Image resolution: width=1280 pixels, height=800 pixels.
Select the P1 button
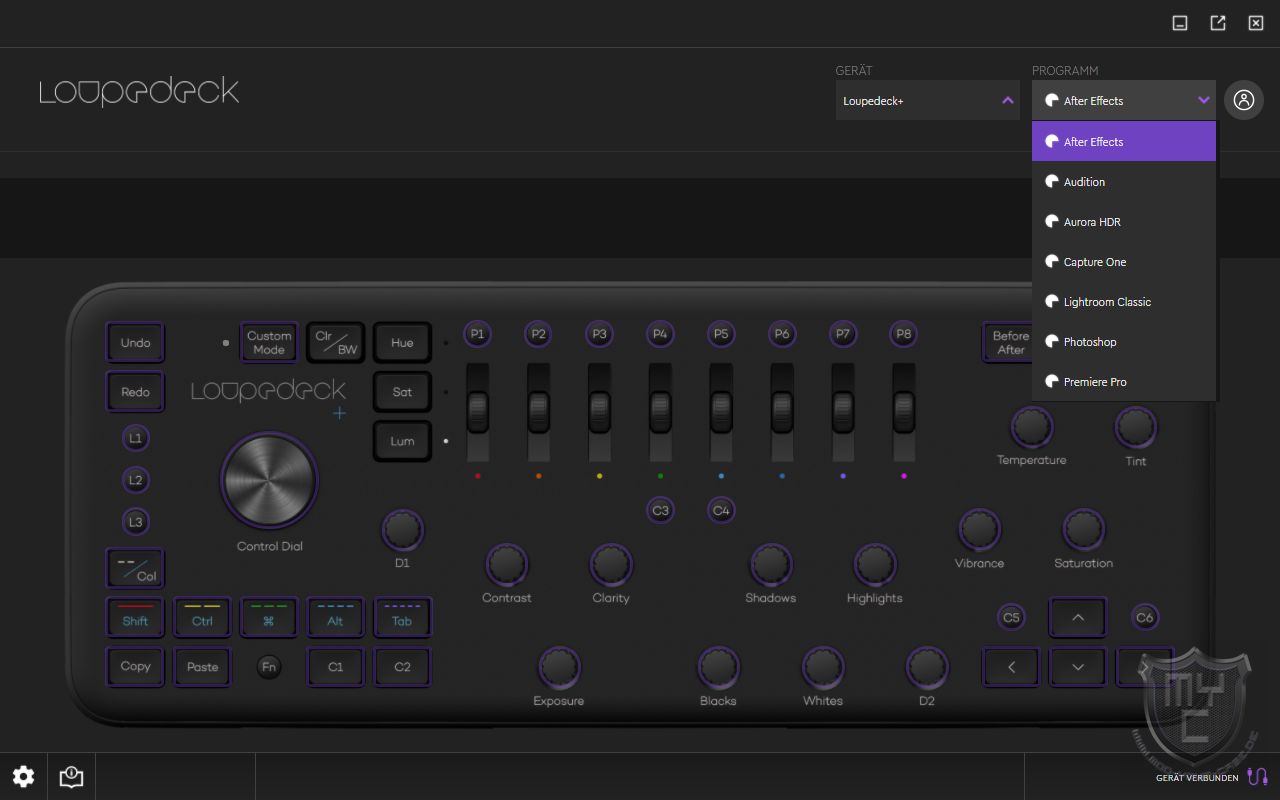477,334
